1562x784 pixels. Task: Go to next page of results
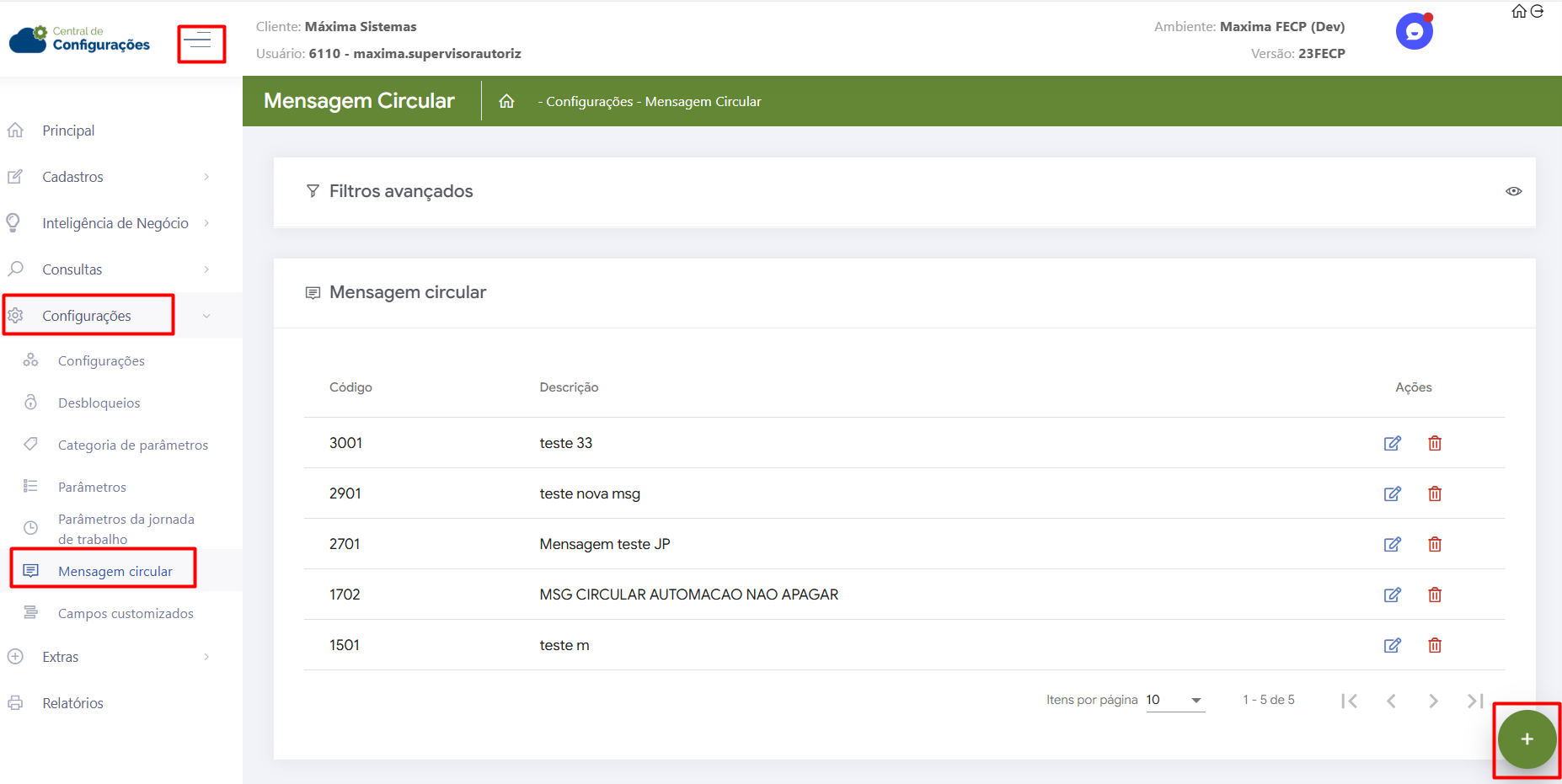pos(1432,701)
